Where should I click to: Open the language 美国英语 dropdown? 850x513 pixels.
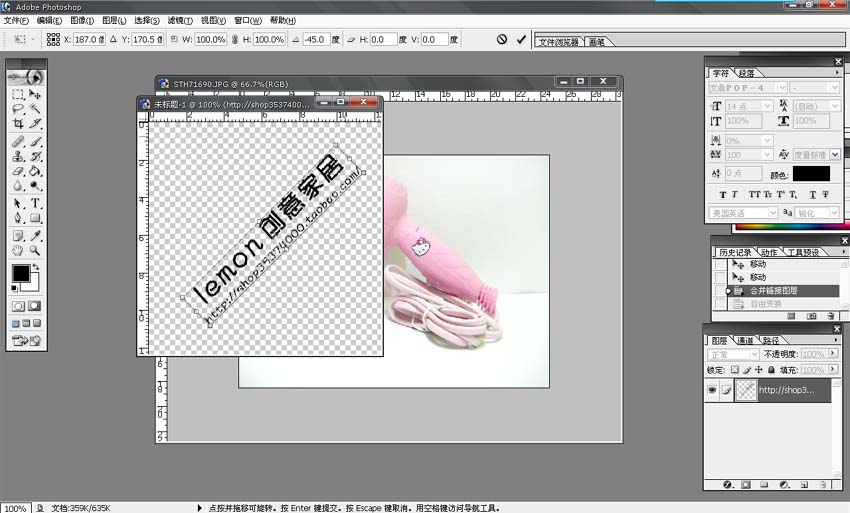coord(773,213)
